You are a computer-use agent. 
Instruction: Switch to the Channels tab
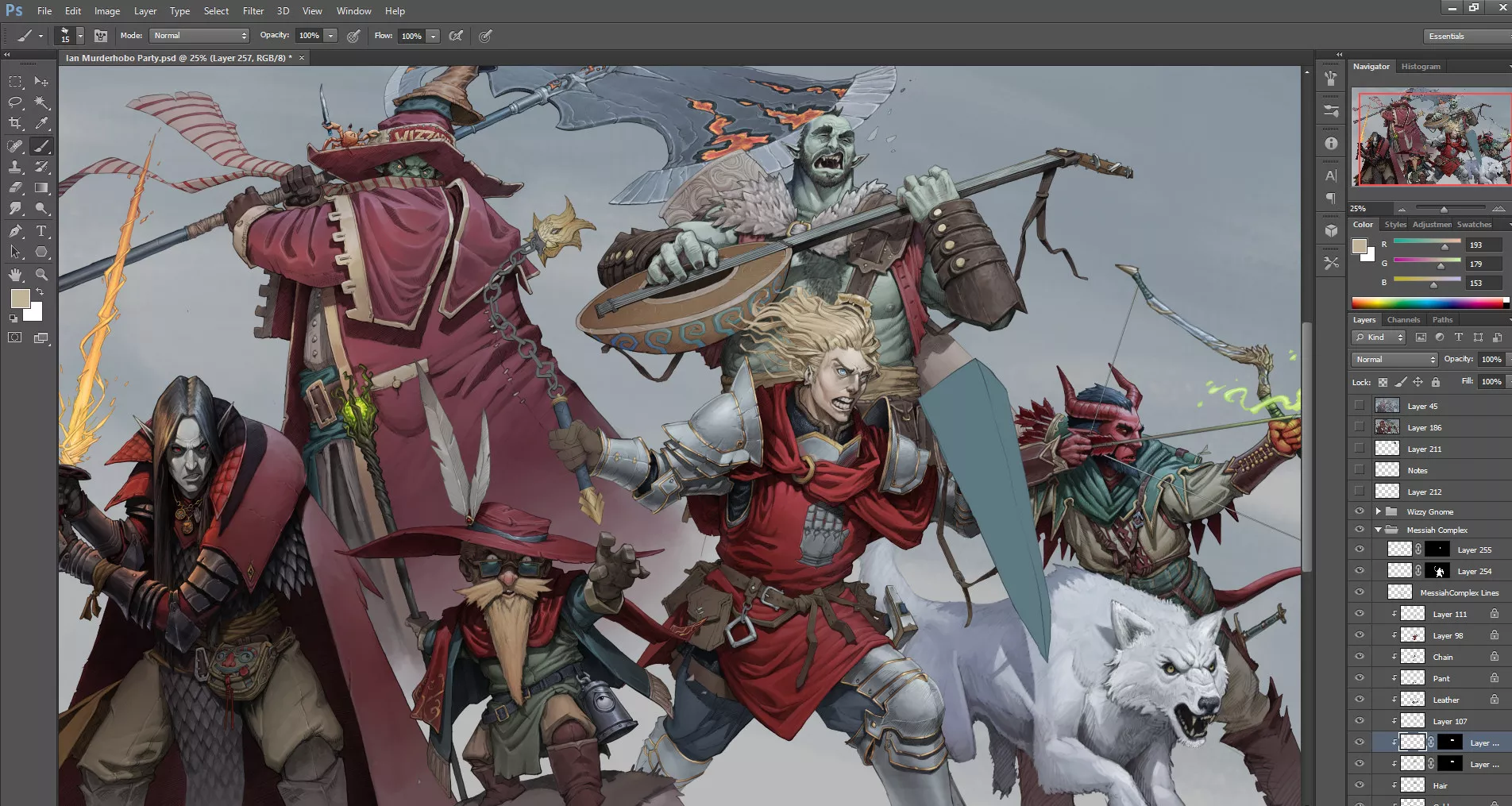1403,320
